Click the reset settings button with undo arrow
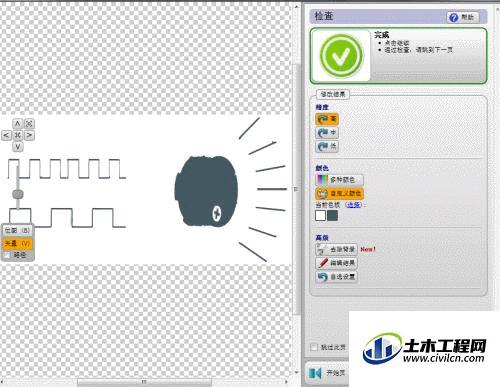 (336, 277)
